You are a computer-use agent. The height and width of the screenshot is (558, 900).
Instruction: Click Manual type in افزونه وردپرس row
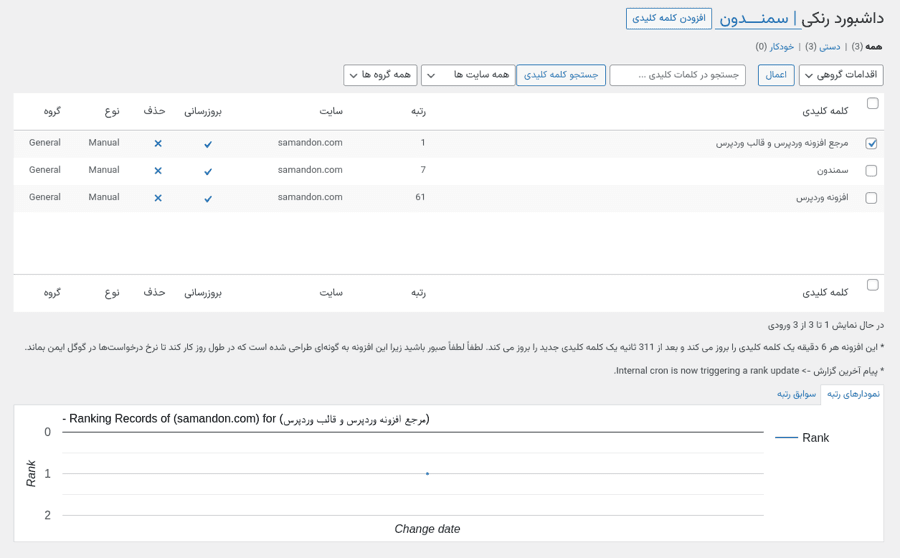pos(104,197)
